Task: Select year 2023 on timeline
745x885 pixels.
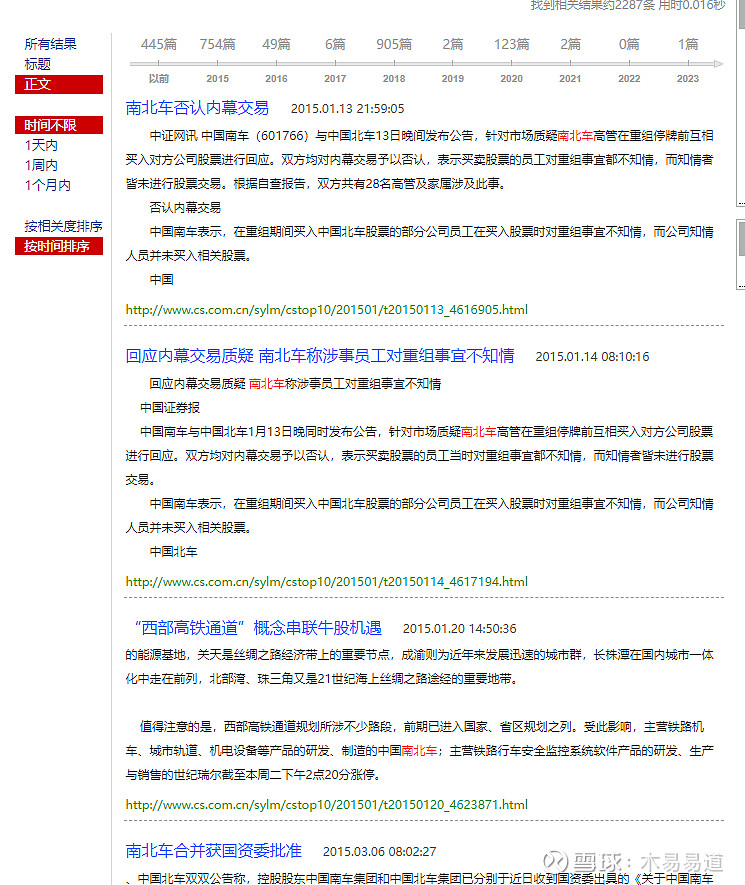Action: (687, 78)
